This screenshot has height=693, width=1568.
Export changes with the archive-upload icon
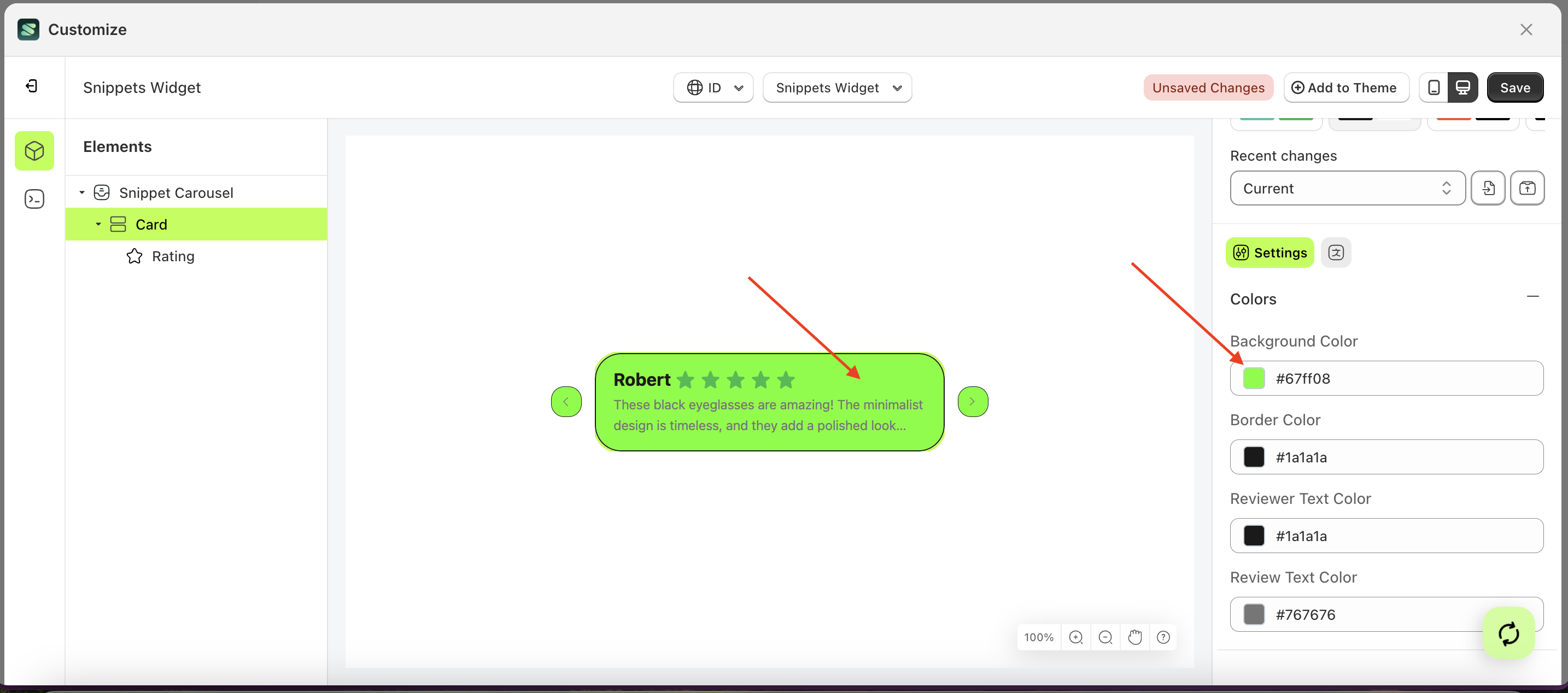[x=1528, y=188]
